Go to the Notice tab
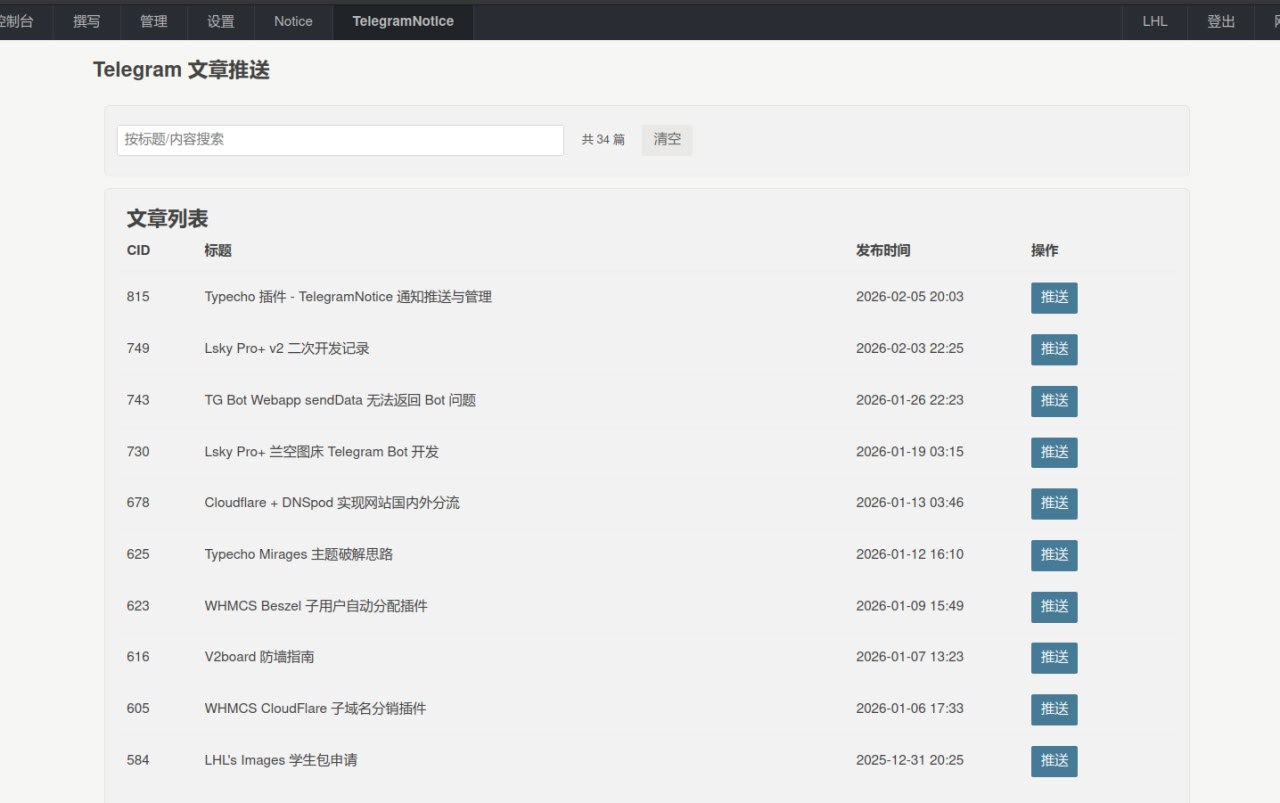This screenshot has height=803, width=1280. click(x=293, y=21)
